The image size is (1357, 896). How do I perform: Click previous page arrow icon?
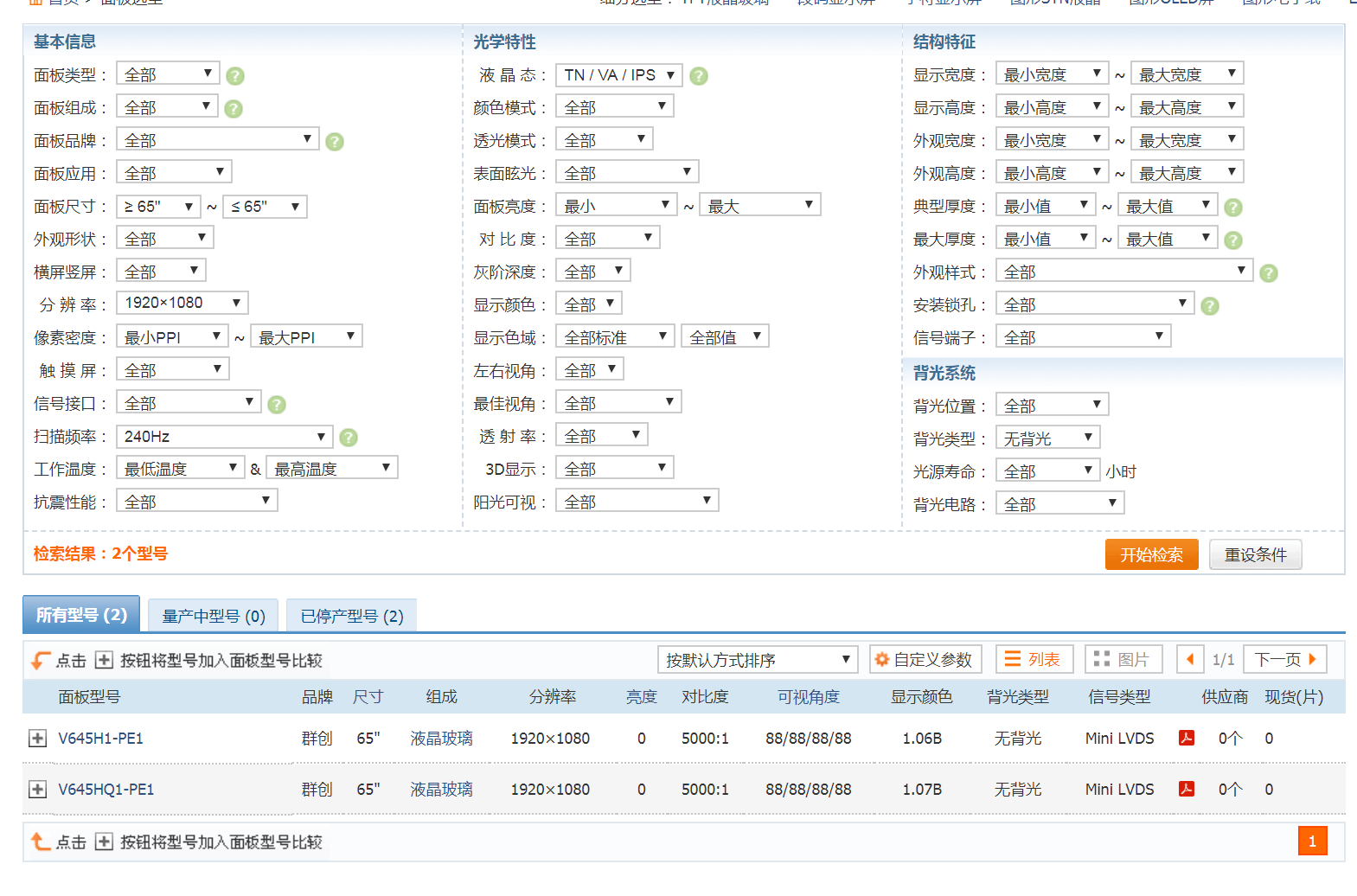coord(1190,660)
